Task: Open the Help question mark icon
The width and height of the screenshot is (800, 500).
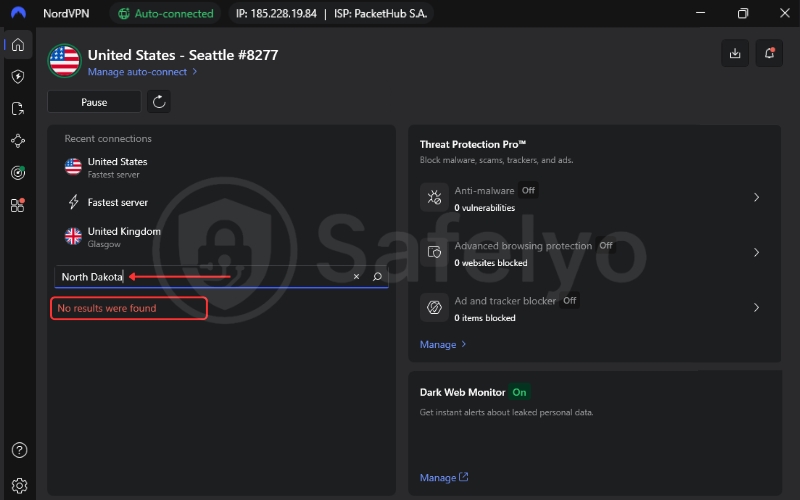Action: pyautogui.click(x=18, y=451)
